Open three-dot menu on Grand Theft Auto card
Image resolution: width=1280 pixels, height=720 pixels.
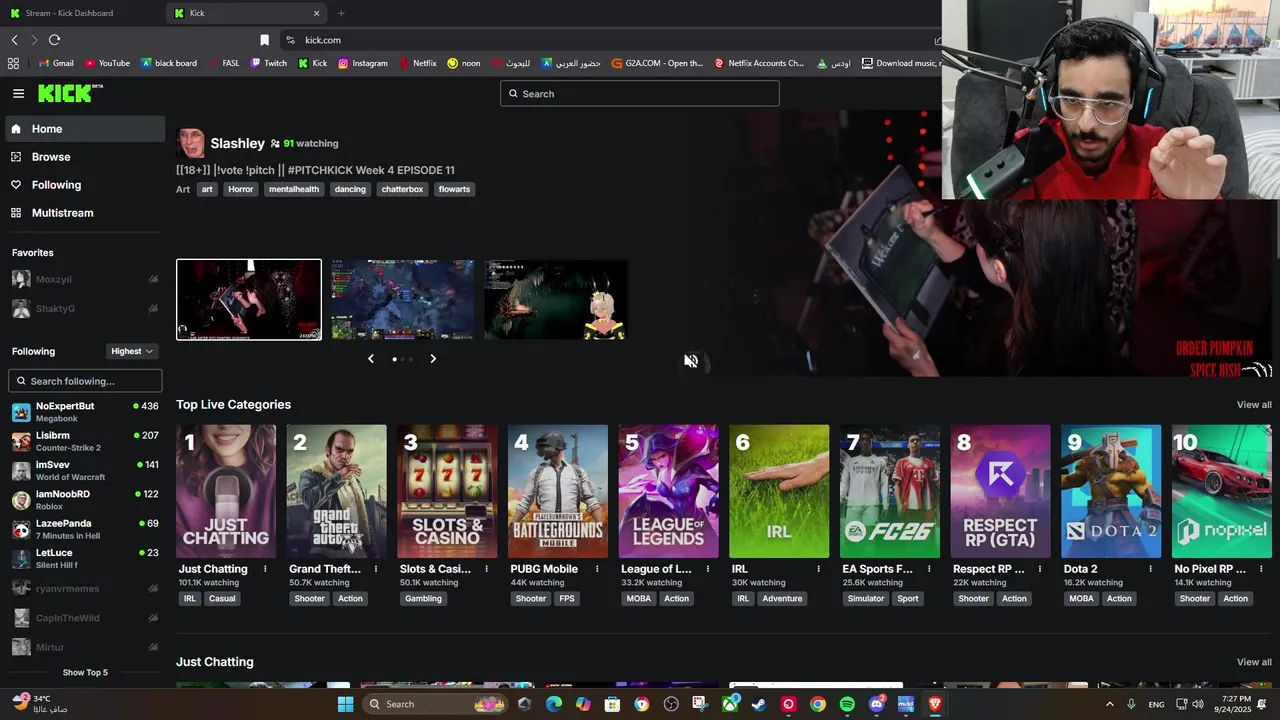(376, 569)
